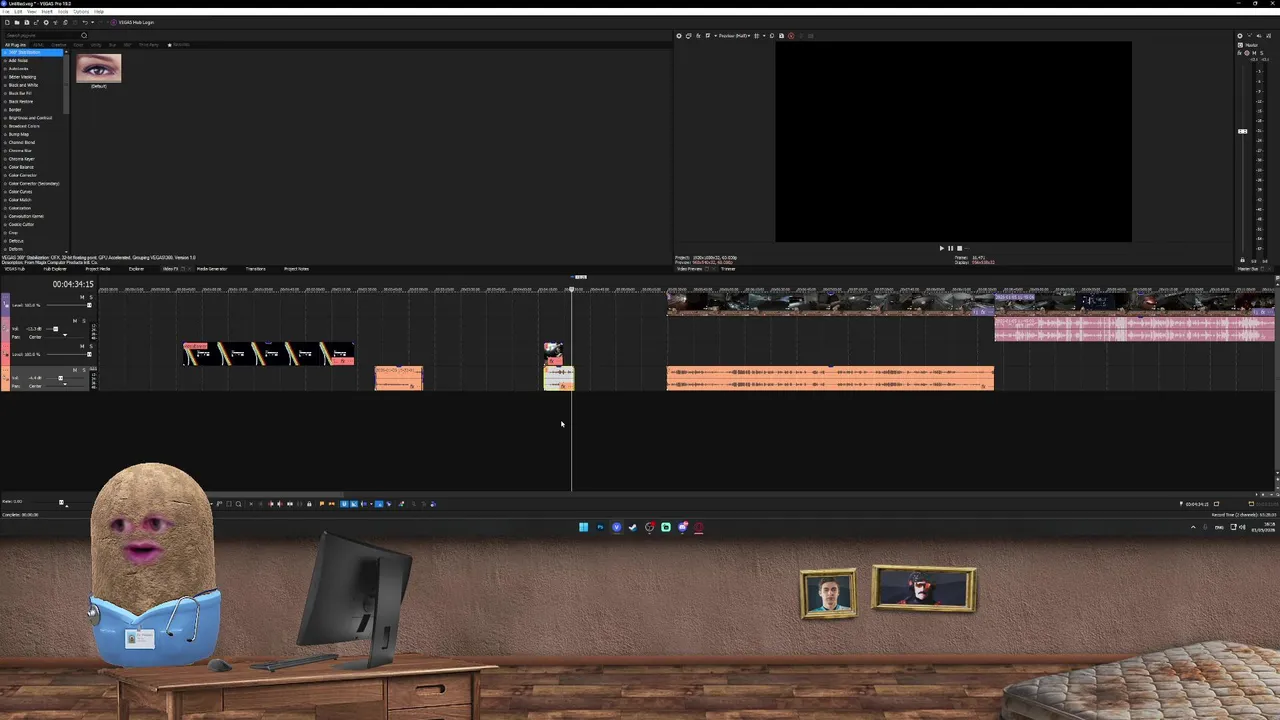
Task: Select the Add Noise effect
Action: 18,60
